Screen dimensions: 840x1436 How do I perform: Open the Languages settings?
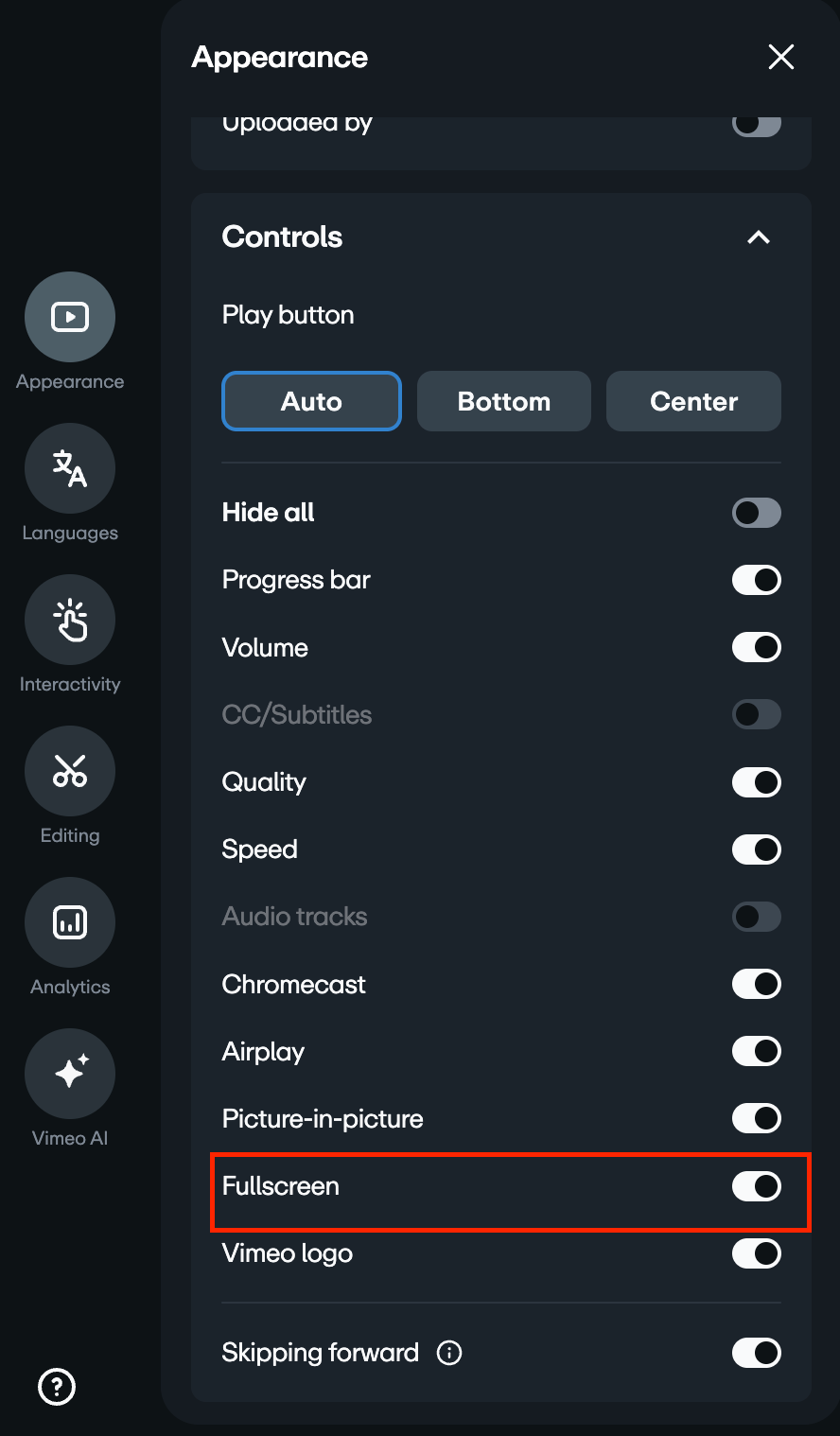69,468
